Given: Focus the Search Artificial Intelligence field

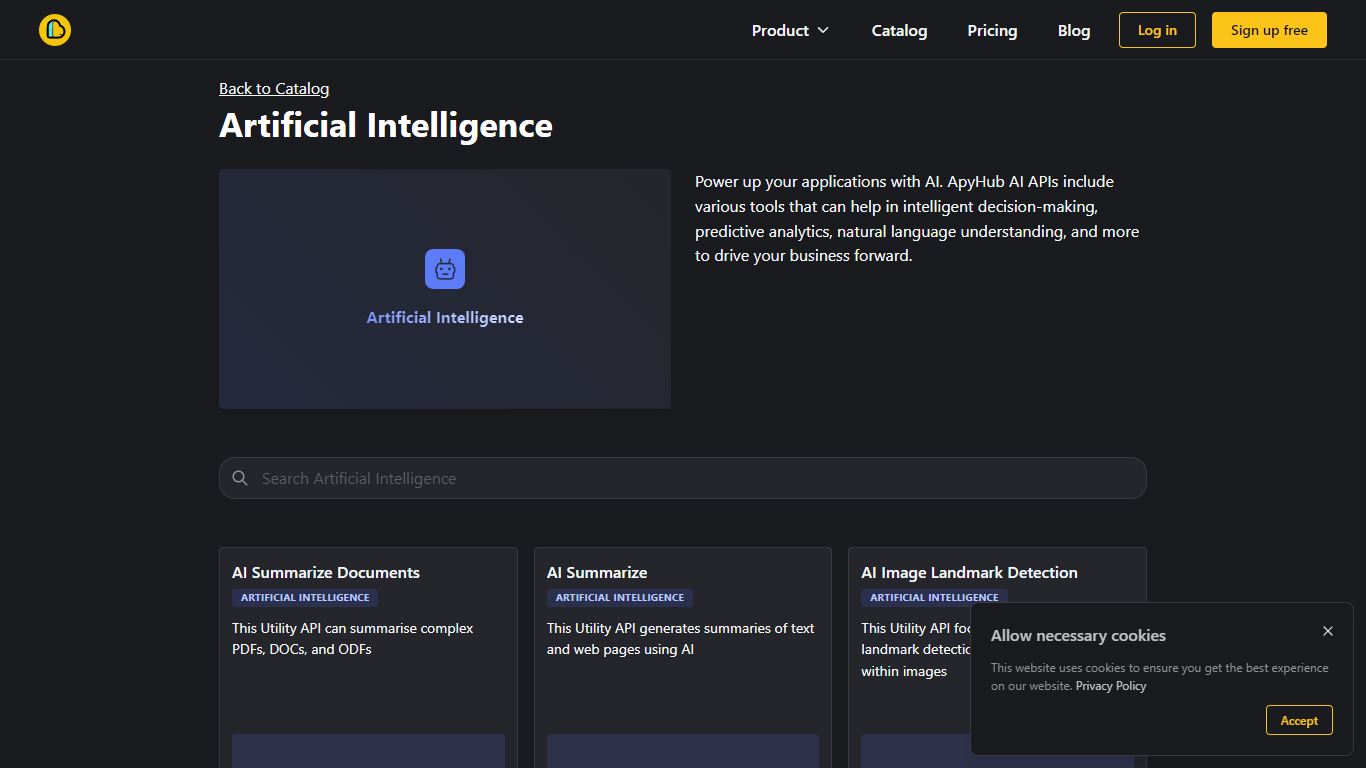Looking at the screenshot, I should (x=683, y=478).
